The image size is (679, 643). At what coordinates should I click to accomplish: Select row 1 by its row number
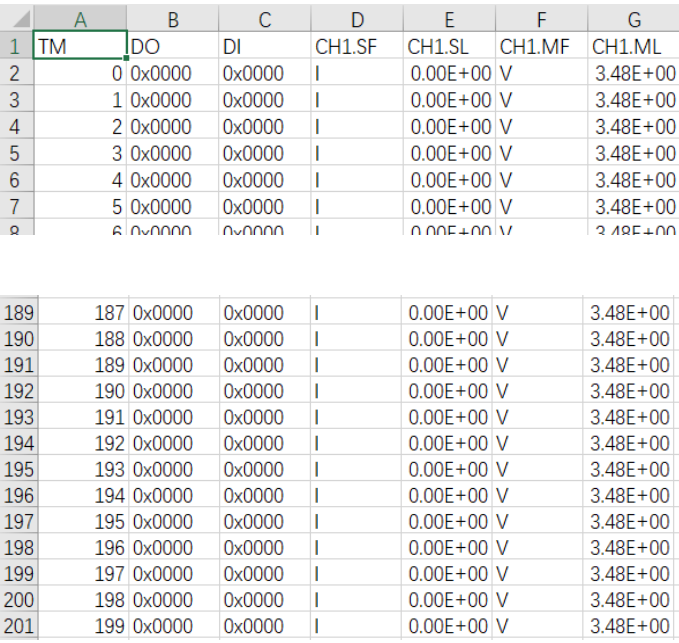coord(16,46)
